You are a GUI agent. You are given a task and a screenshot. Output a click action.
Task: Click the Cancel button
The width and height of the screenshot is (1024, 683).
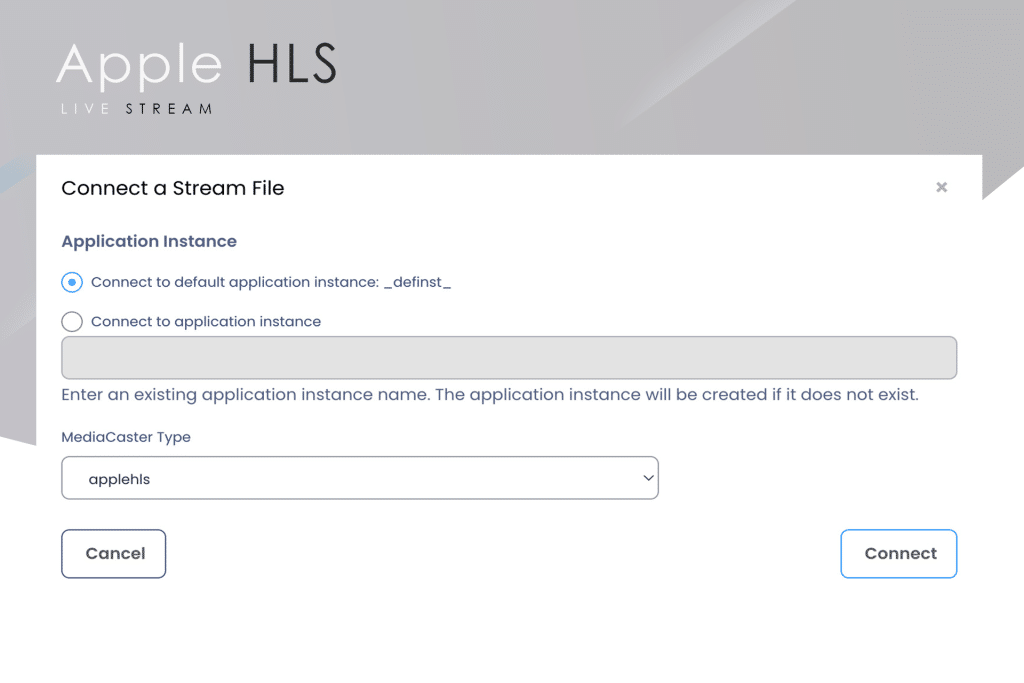[x=114, y=554]
